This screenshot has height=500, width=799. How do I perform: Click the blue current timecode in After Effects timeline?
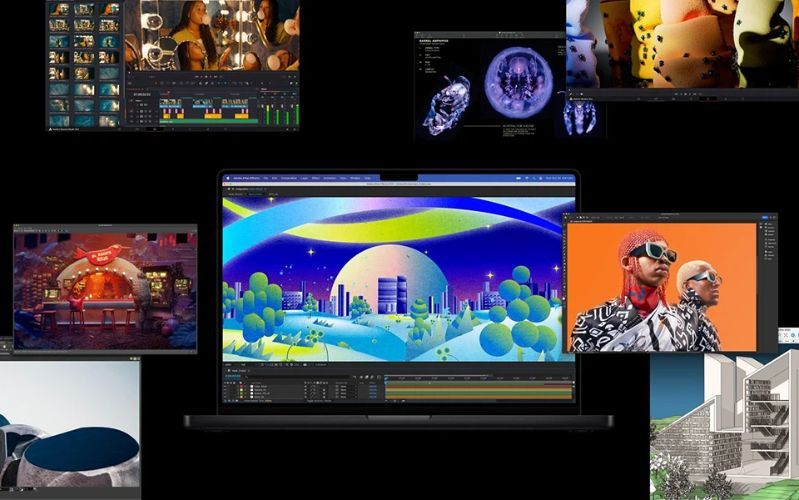[x=233, y=376]
